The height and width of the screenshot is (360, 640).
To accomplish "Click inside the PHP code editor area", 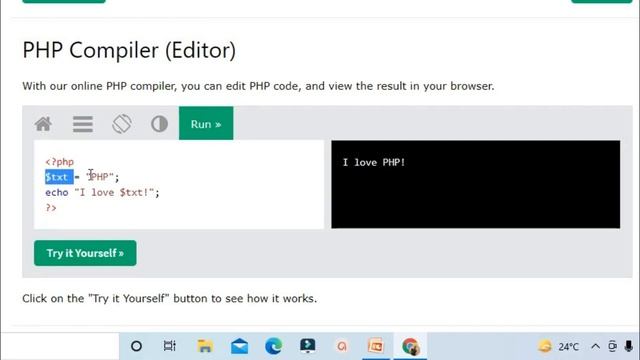I will click(x=179, y=184).
